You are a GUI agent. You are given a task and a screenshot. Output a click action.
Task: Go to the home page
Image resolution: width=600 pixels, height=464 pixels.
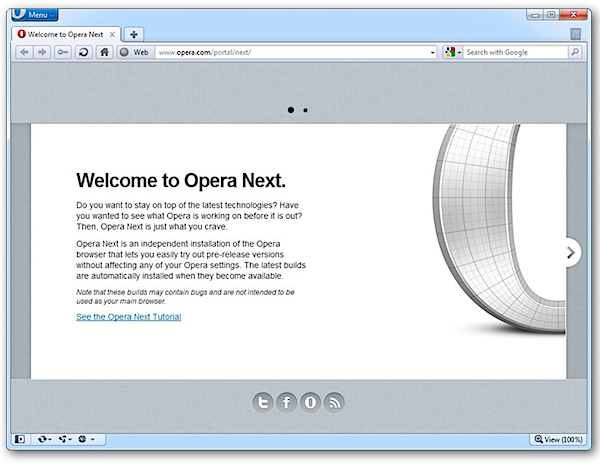pos(104,52)
